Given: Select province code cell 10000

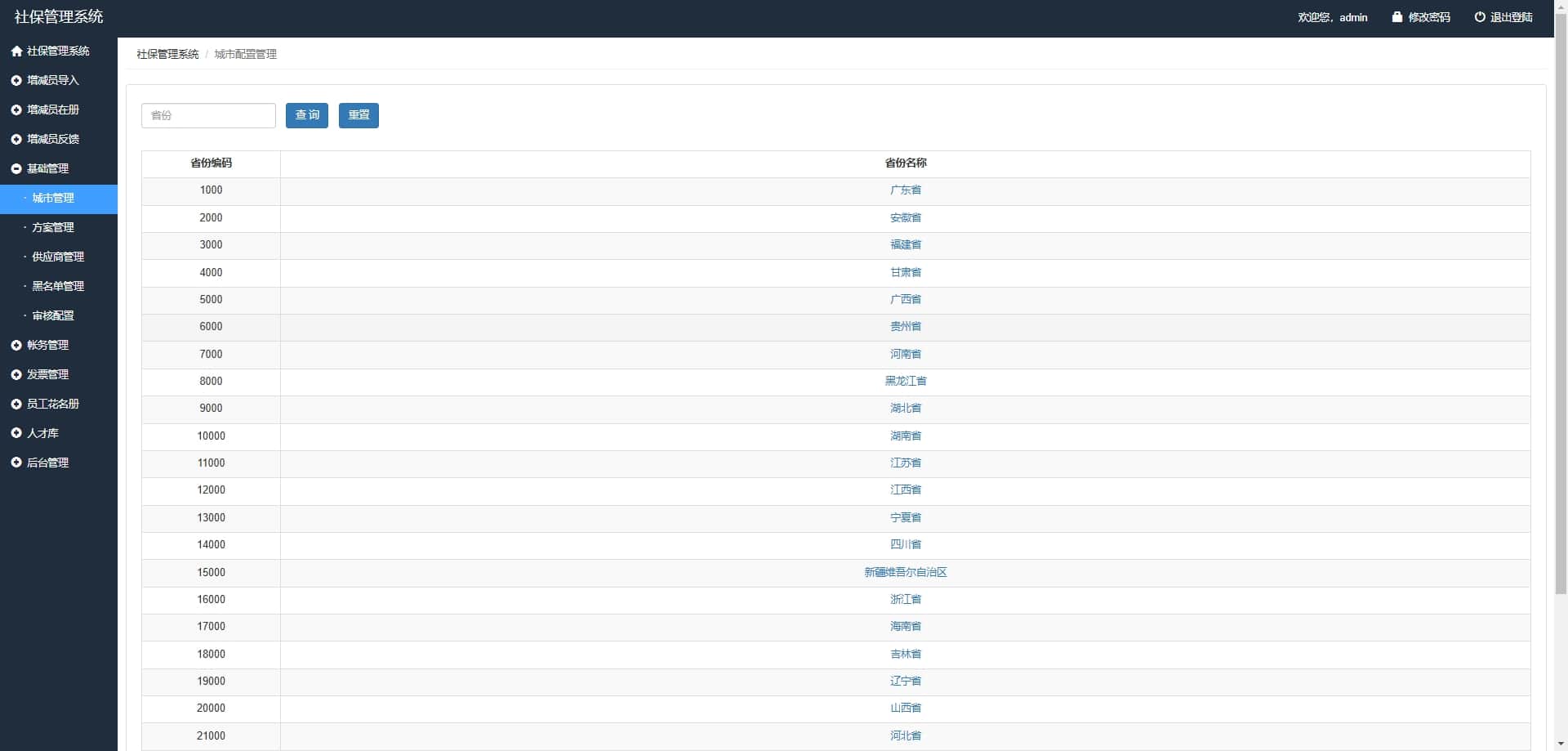Looking at the screenshot, I should [211, 436].
